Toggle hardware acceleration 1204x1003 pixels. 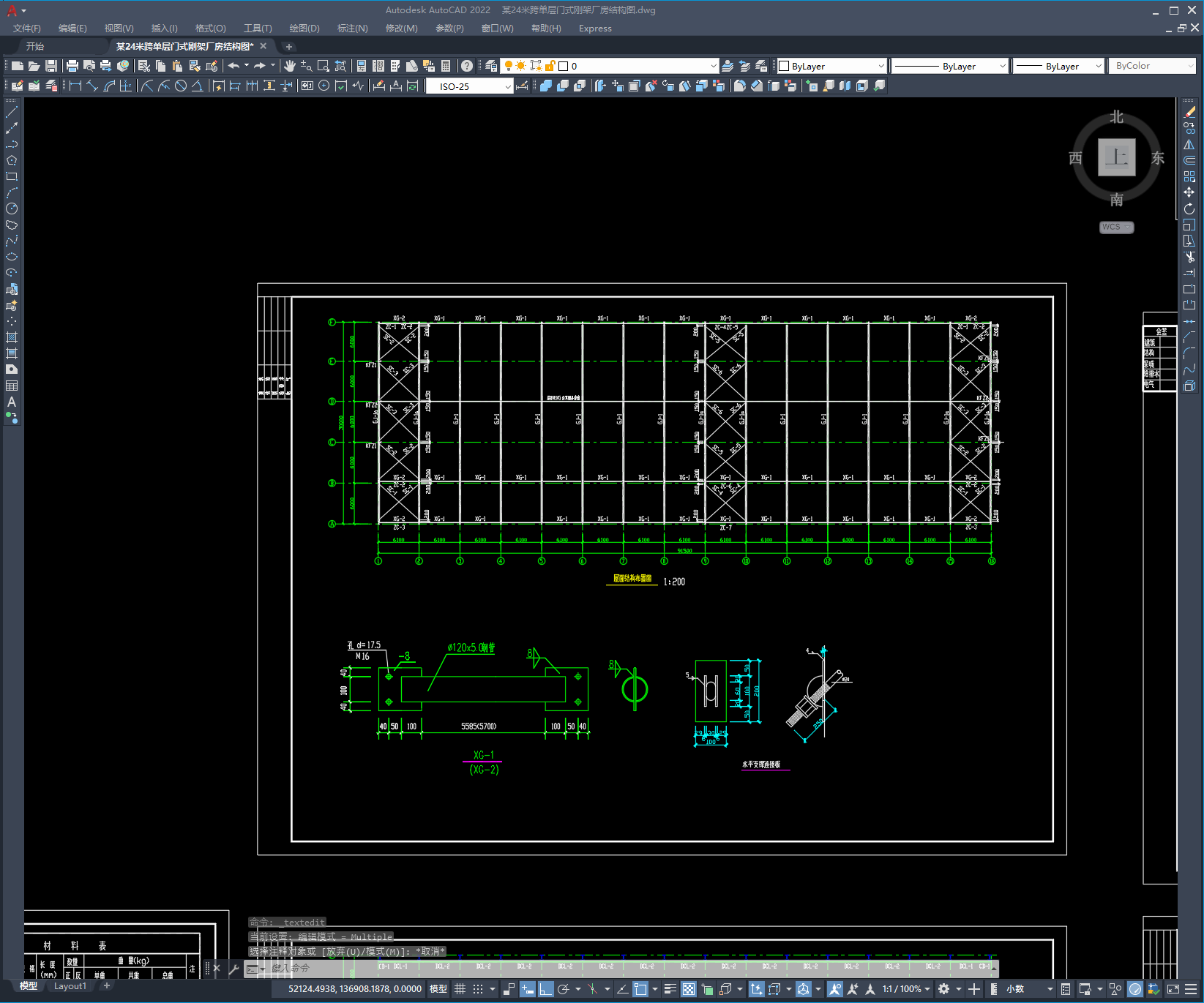tap(1135, 989)
